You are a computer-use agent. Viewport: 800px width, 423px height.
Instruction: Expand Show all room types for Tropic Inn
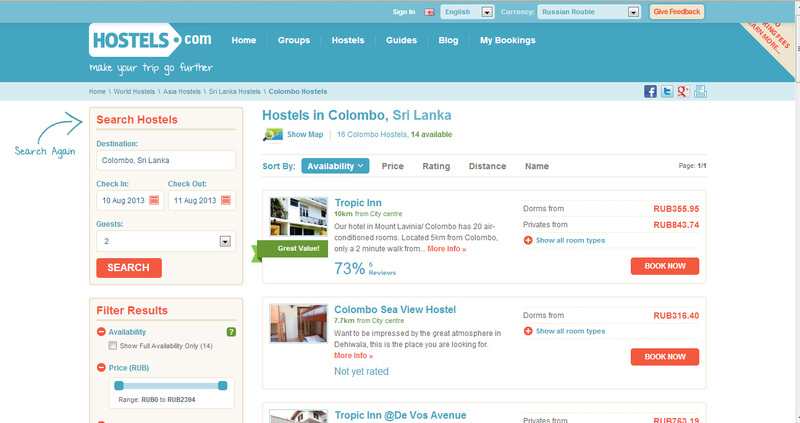coord(570,240)
